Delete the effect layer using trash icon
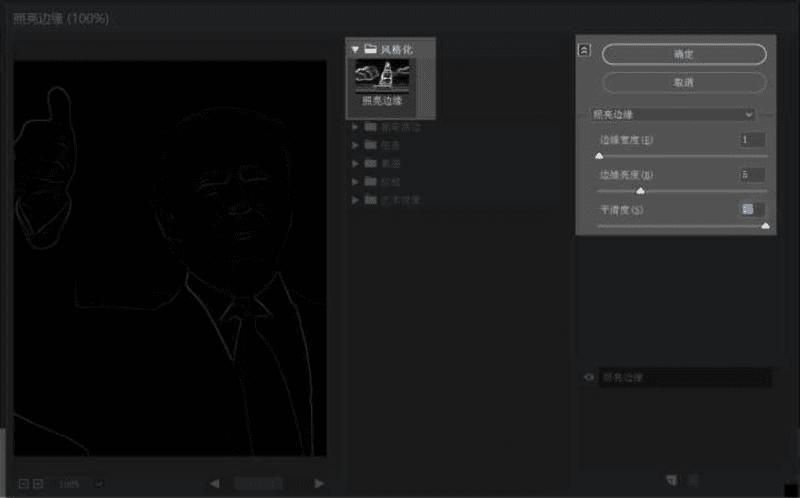 click(693, 480)
